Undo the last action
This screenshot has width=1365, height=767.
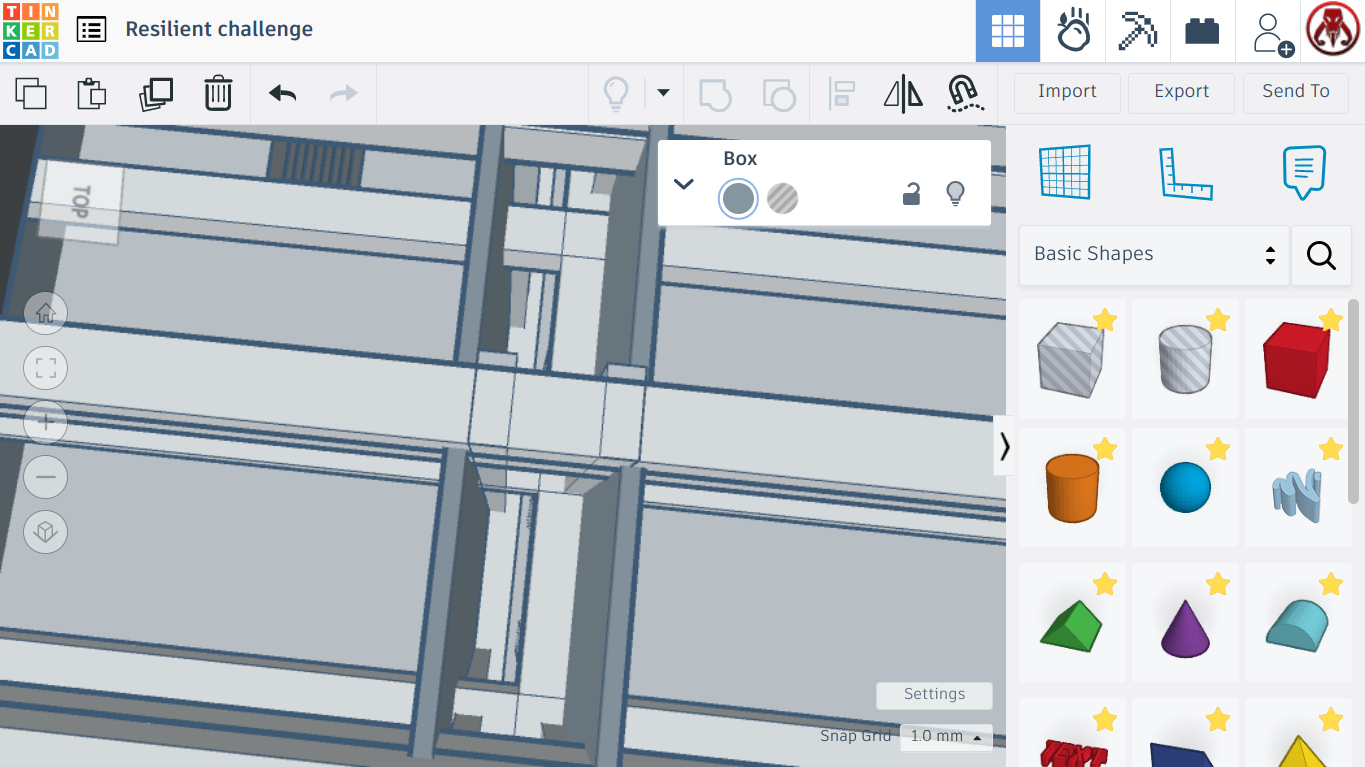point(283,93)
